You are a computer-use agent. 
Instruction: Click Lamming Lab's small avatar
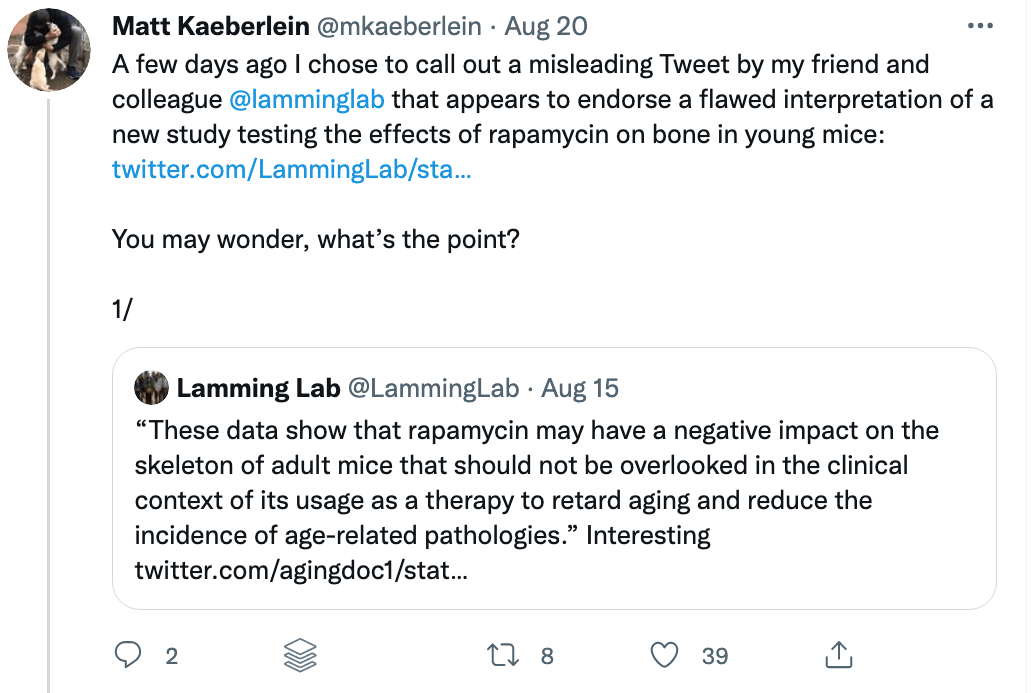(152, 388)
